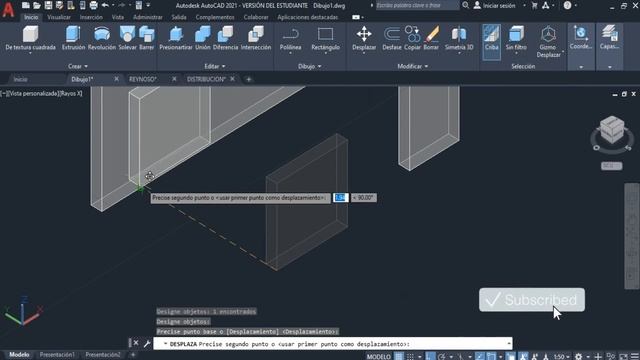Click the search magnifier icon
The height and width of the screenshot is (360, 640).
click(465, 5)
